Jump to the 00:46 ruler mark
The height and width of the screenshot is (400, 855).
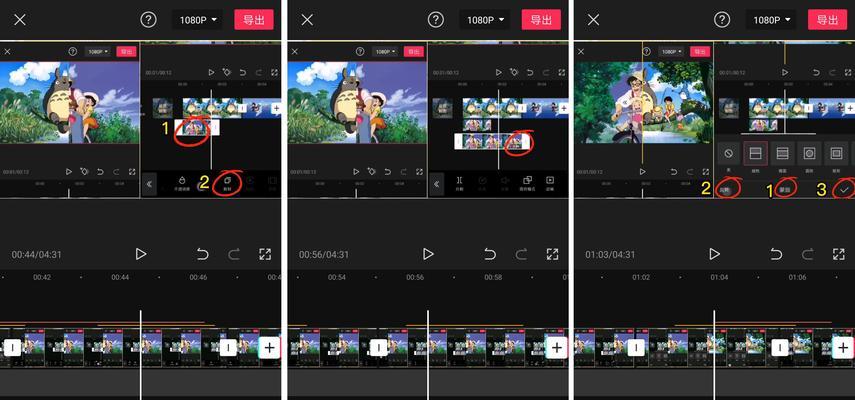point(198,277)
